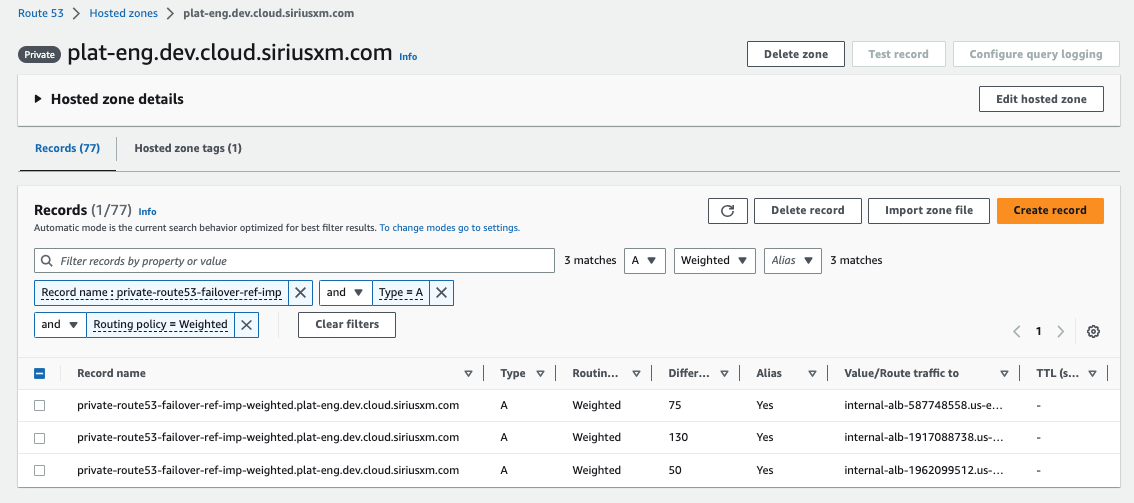Screen dimensions: 1134x503
Task: Switch to Hosted zone tags (1) tab
Action: (188, 148)
